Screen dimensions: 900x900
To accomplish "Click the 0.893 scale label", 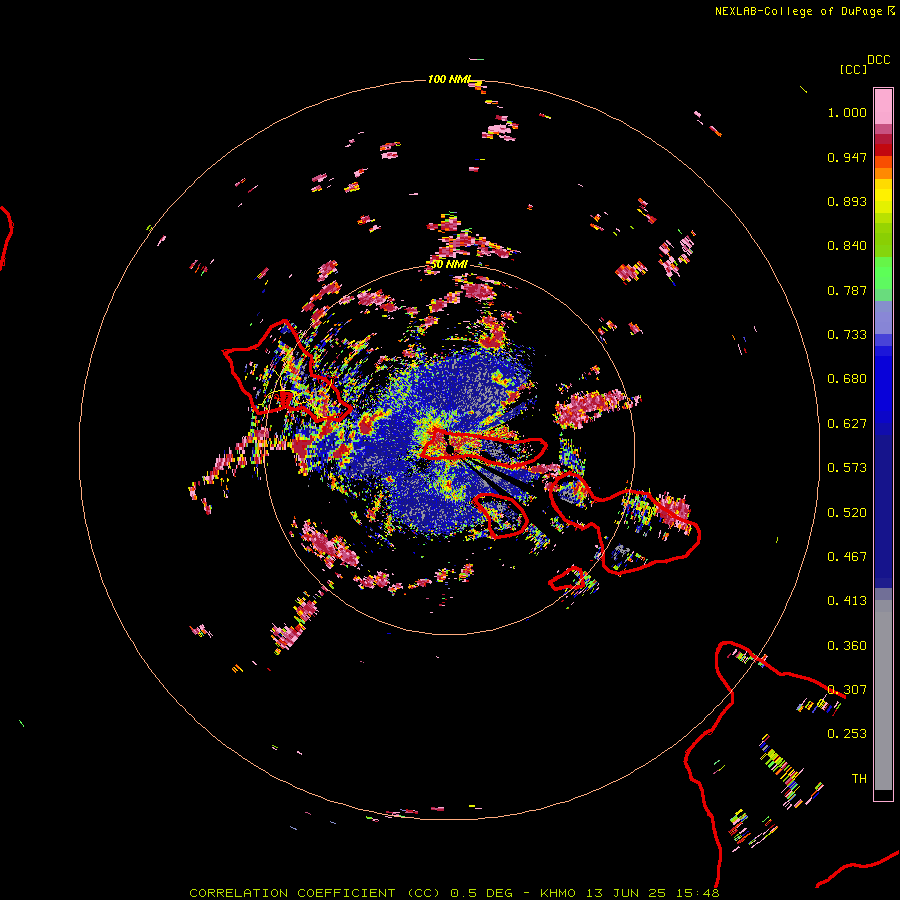I will point(847,201).
